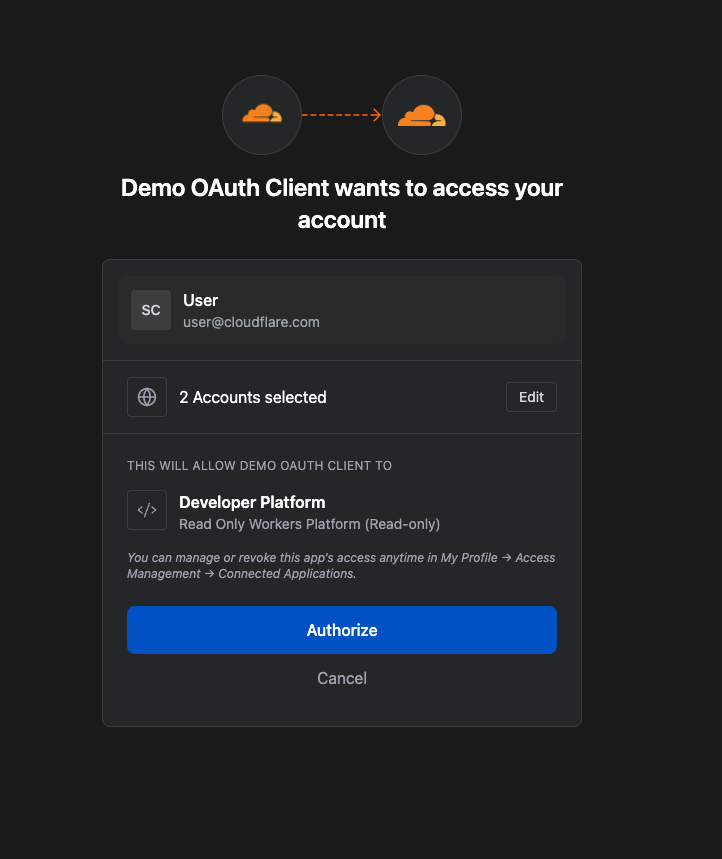Select the user@cloudflare.com email text
The image size is (722, 859).
tap(251, 322)
